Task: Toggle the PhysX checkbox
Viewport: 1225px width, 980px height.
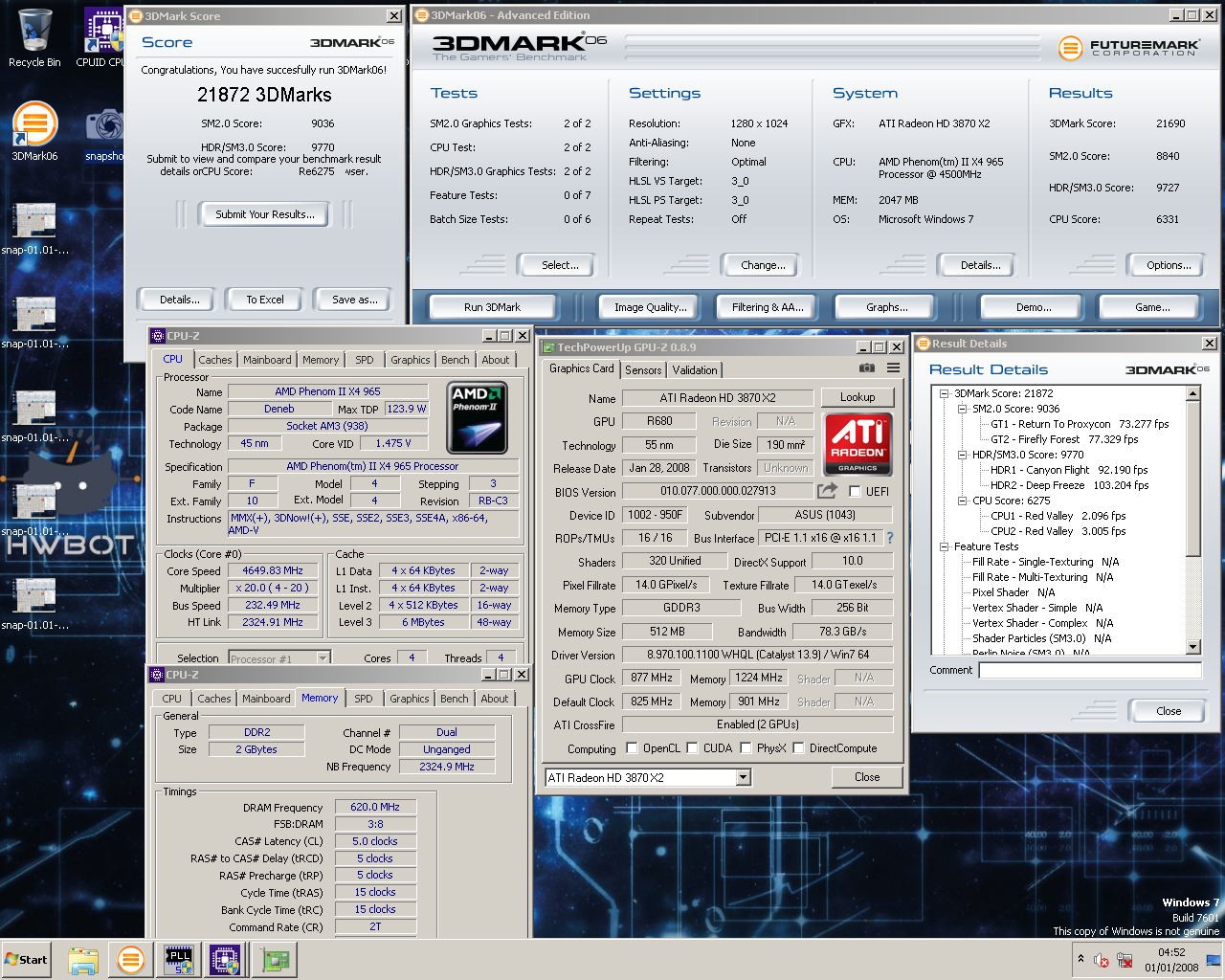Action: click(x=746, y=748)
